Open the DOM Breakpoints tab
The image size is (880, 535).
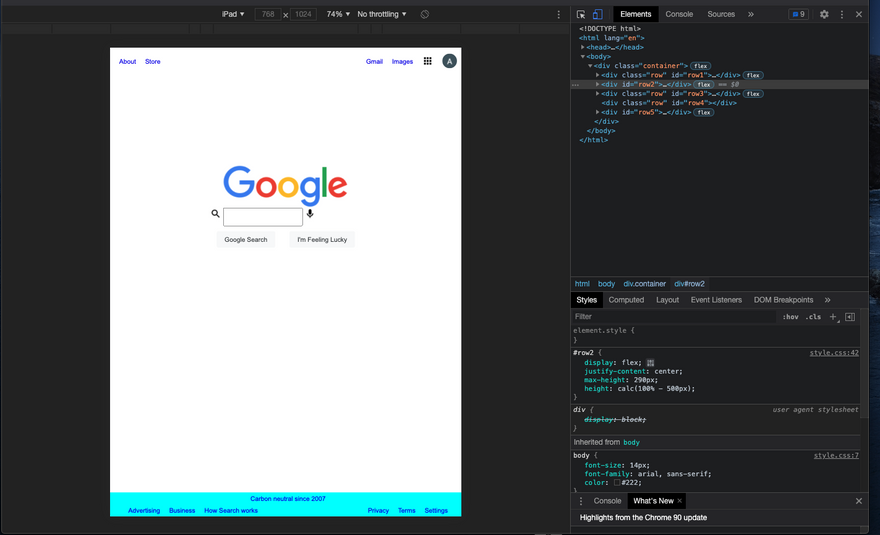click(x=783, y=300)
